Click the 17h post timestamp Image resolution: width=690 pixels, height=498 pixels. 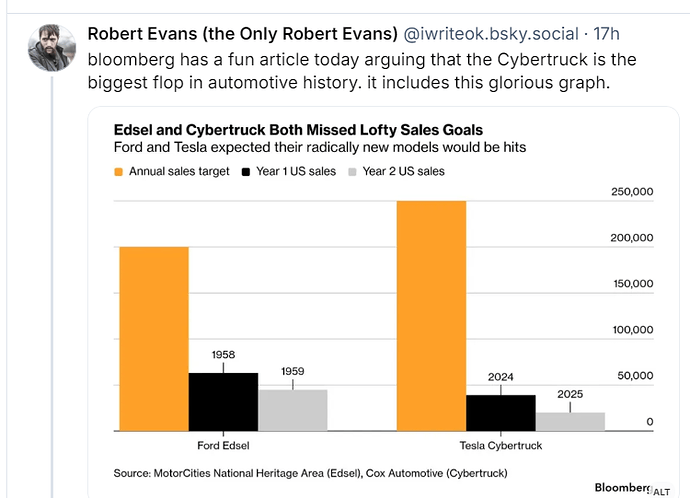point(606,34)
